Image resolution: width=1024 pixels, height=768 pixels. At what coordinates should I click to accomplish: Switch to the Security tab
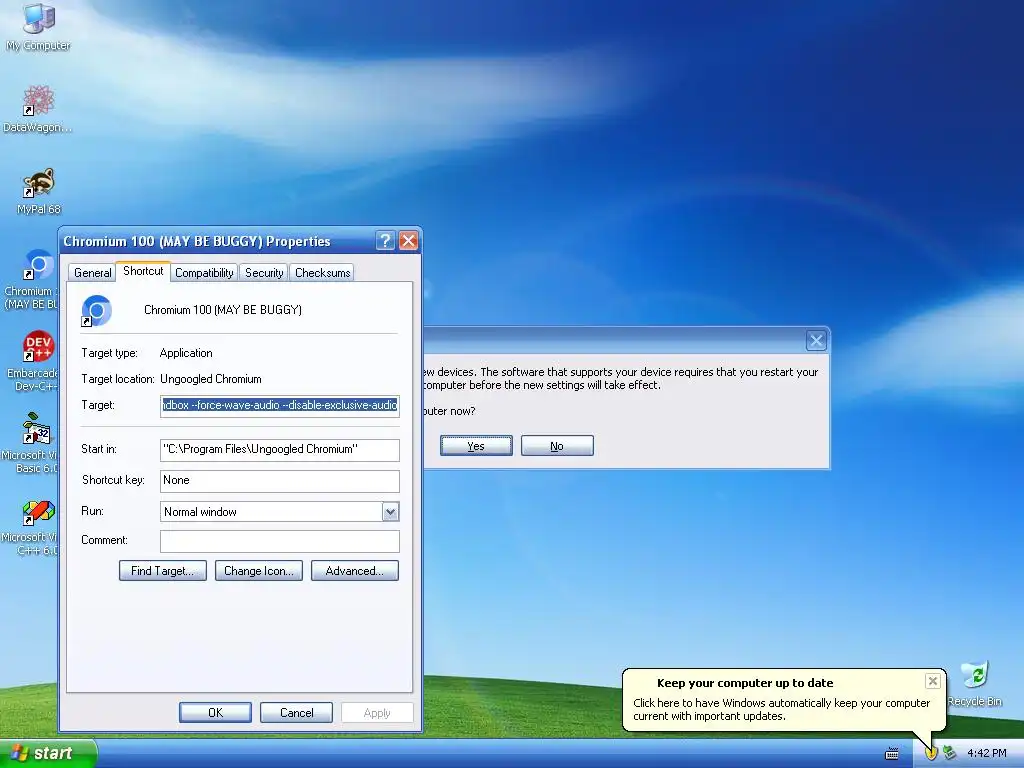264,273
